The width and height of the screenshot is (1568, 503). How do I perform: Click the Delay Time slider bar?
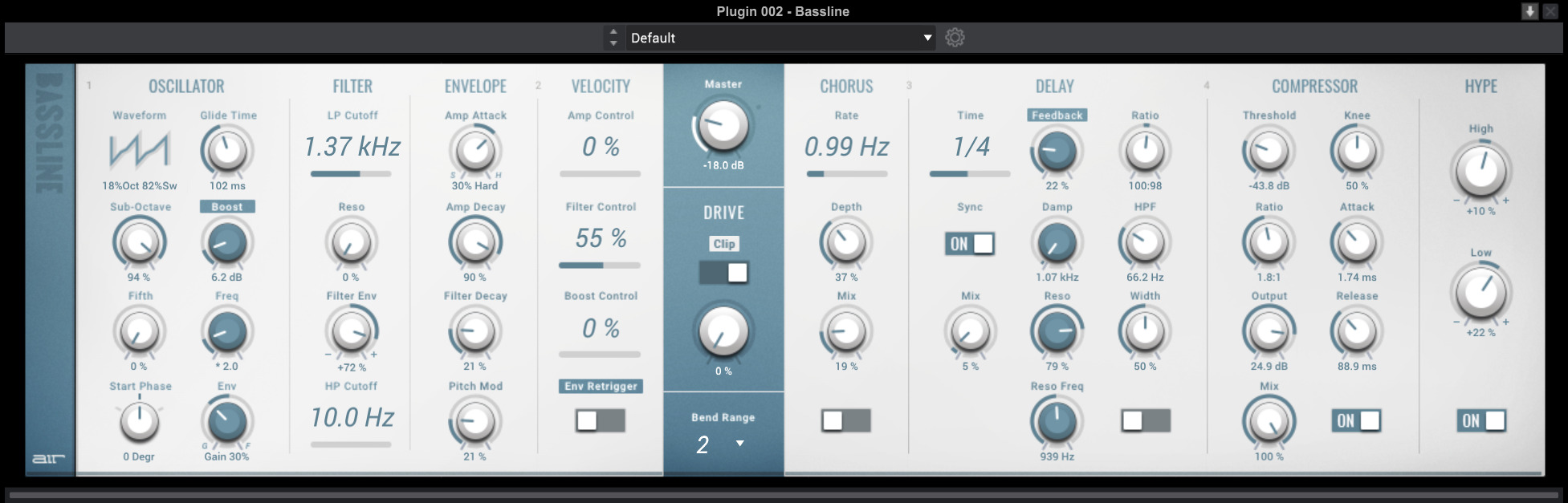click(x=970, y=173)
